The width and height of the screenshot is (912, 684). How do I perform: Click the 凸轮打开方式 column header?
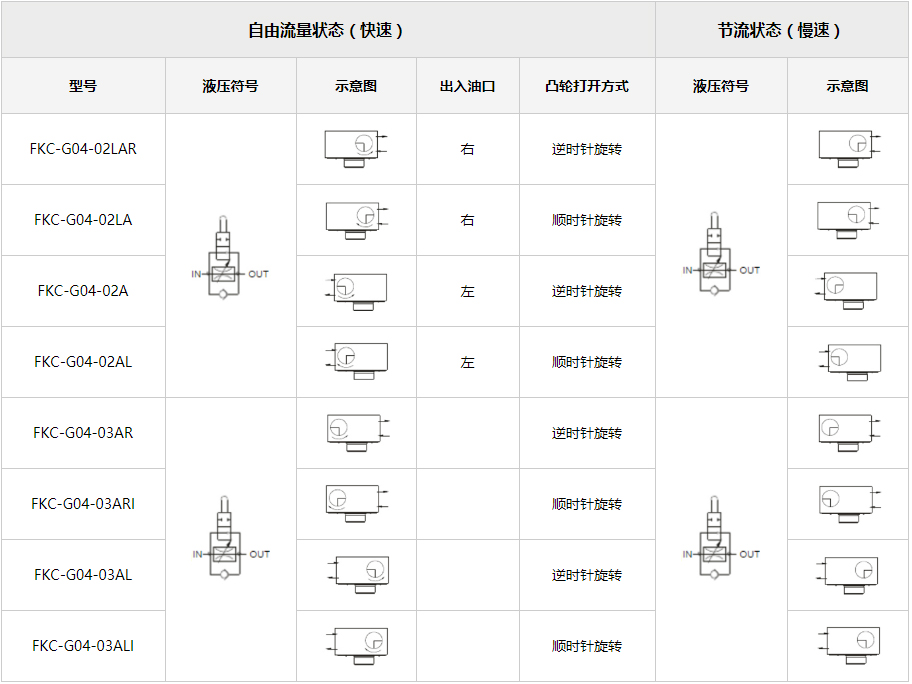[x=587, y=86]
